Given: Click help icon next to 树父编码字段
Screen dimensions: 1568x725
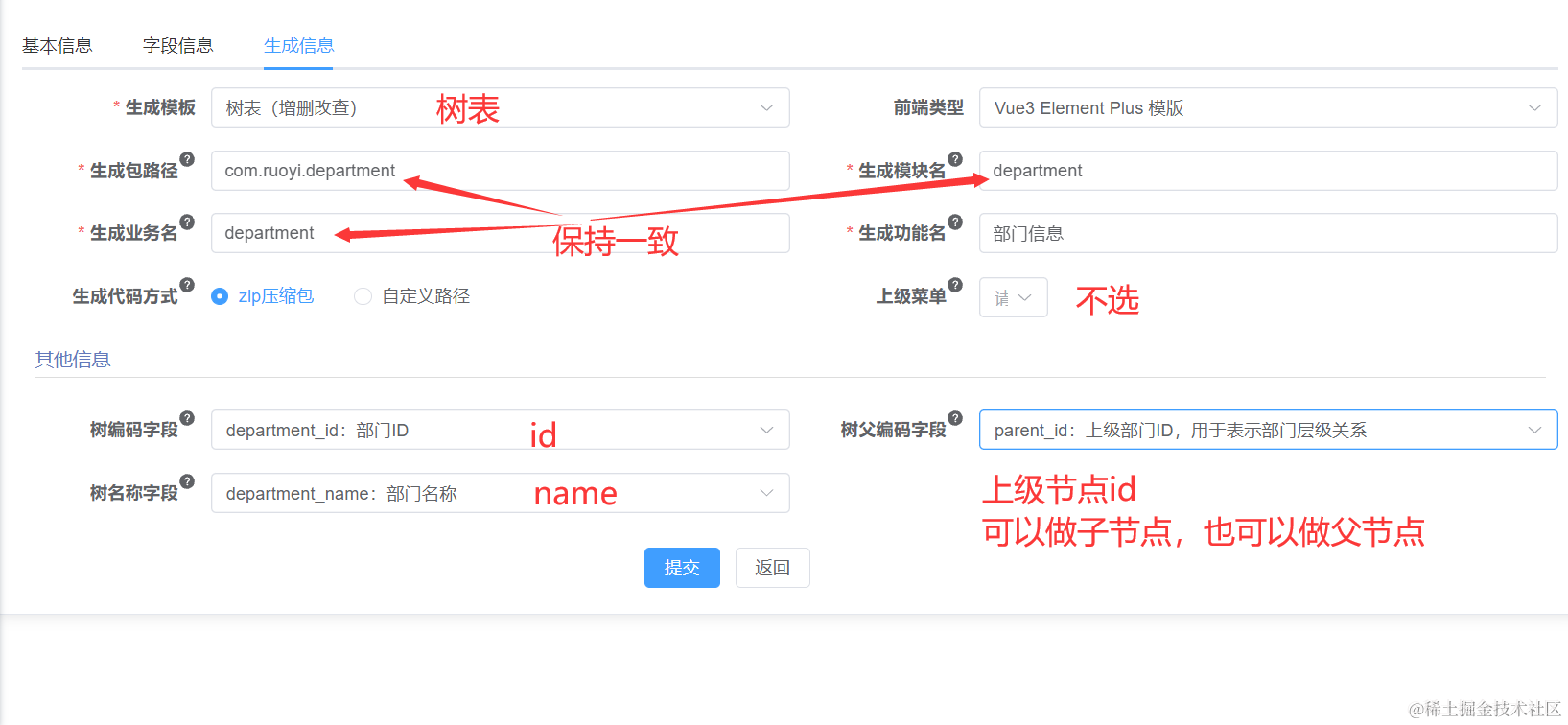Looking at the screenshot, I should point(955,418).
